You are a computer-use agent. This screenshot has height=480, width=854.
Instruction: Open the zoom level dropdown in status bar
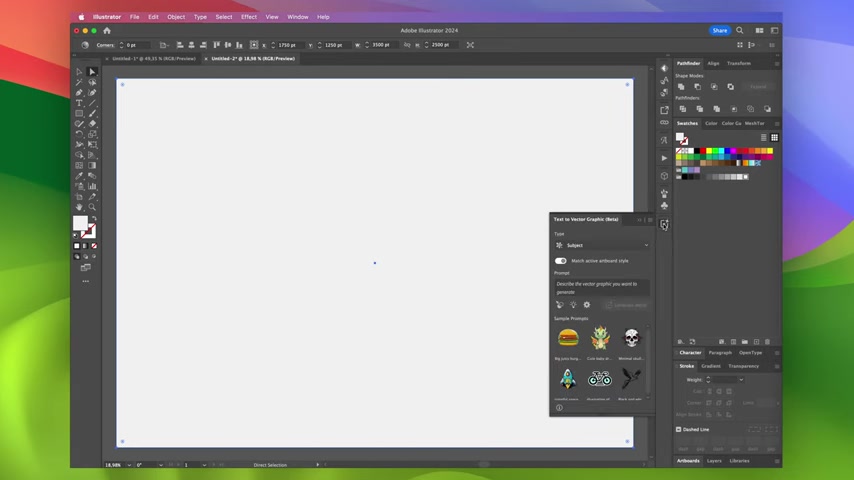point(129,465)
